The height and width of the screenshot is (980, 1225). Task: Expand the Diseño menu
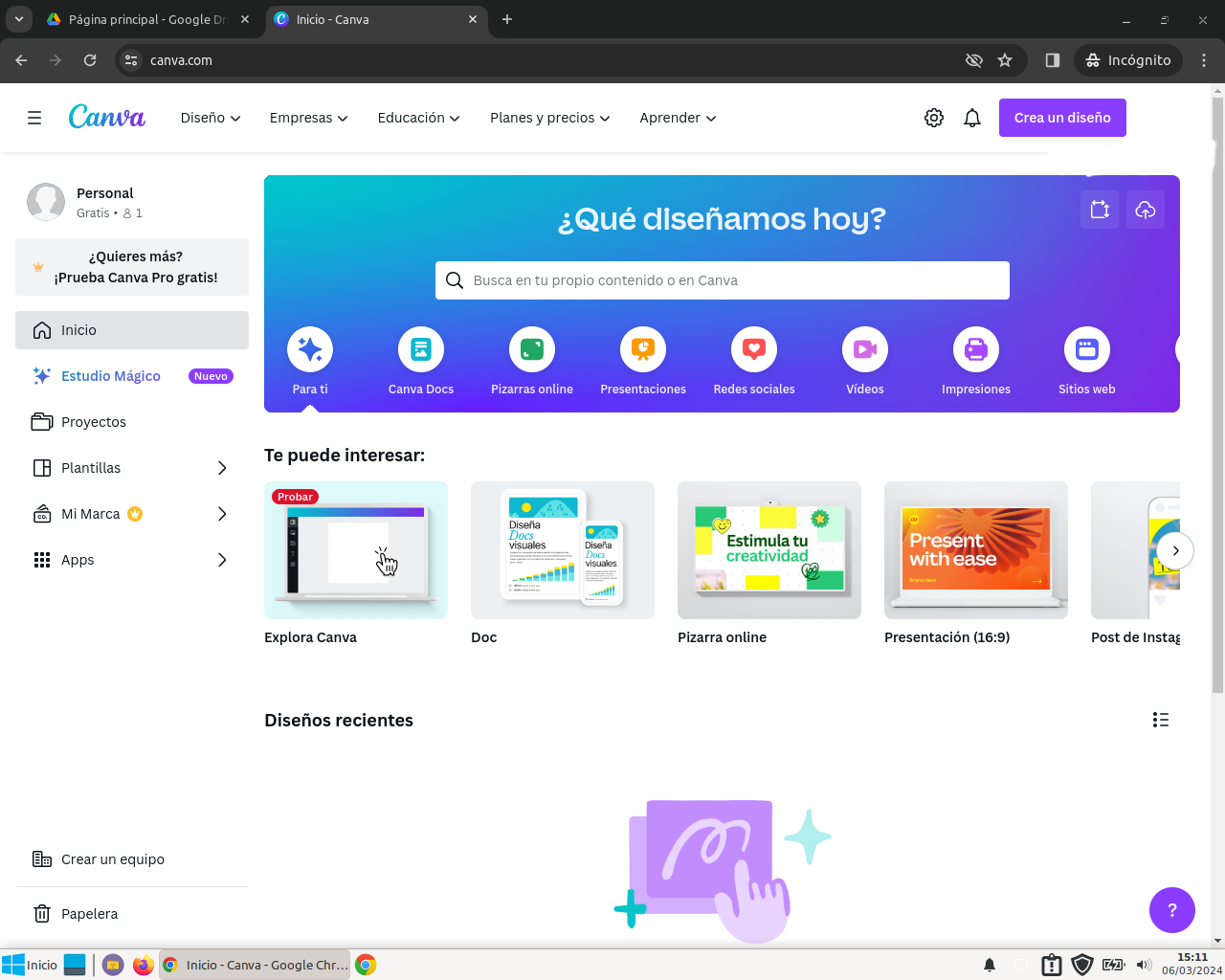[x=211, y=118]
